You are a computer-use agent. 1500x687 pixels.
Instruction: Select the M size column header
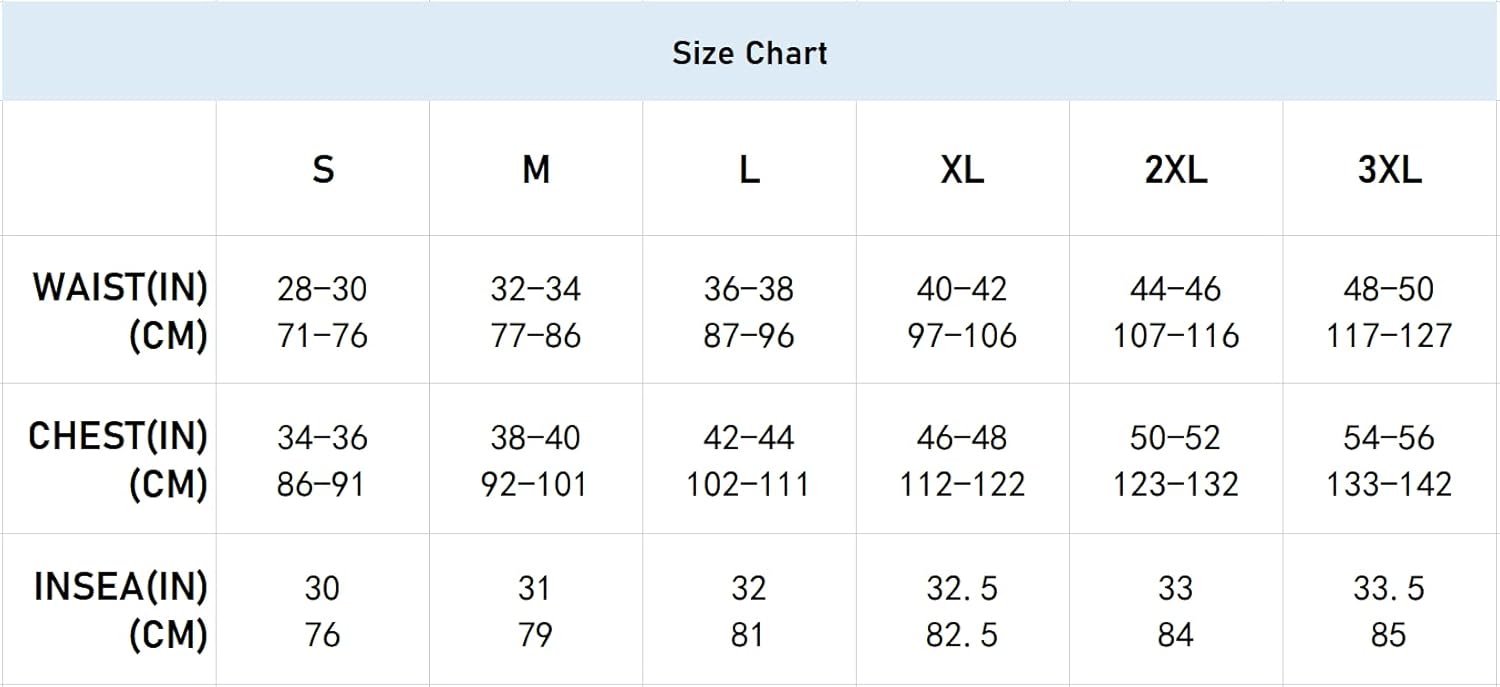pyautogui.click(x=536, y=170)
